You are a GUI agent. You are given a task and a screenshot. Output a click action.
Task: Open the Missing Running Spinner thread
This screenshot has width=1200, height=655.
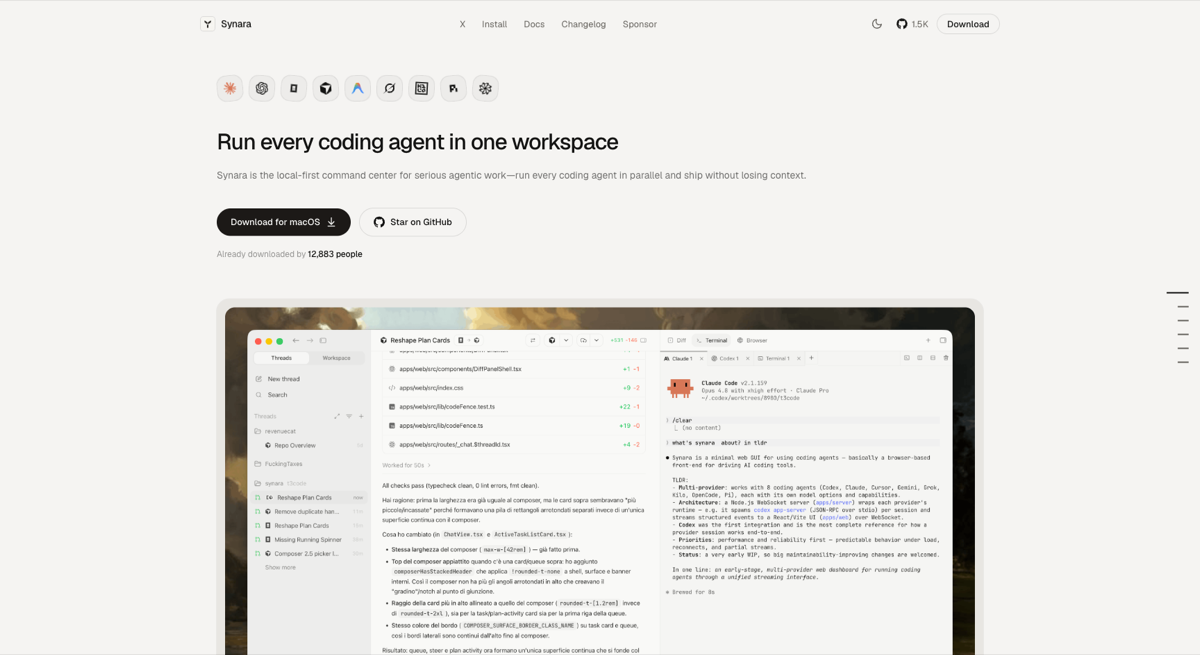pyautogui.click(x=308, y=539)
